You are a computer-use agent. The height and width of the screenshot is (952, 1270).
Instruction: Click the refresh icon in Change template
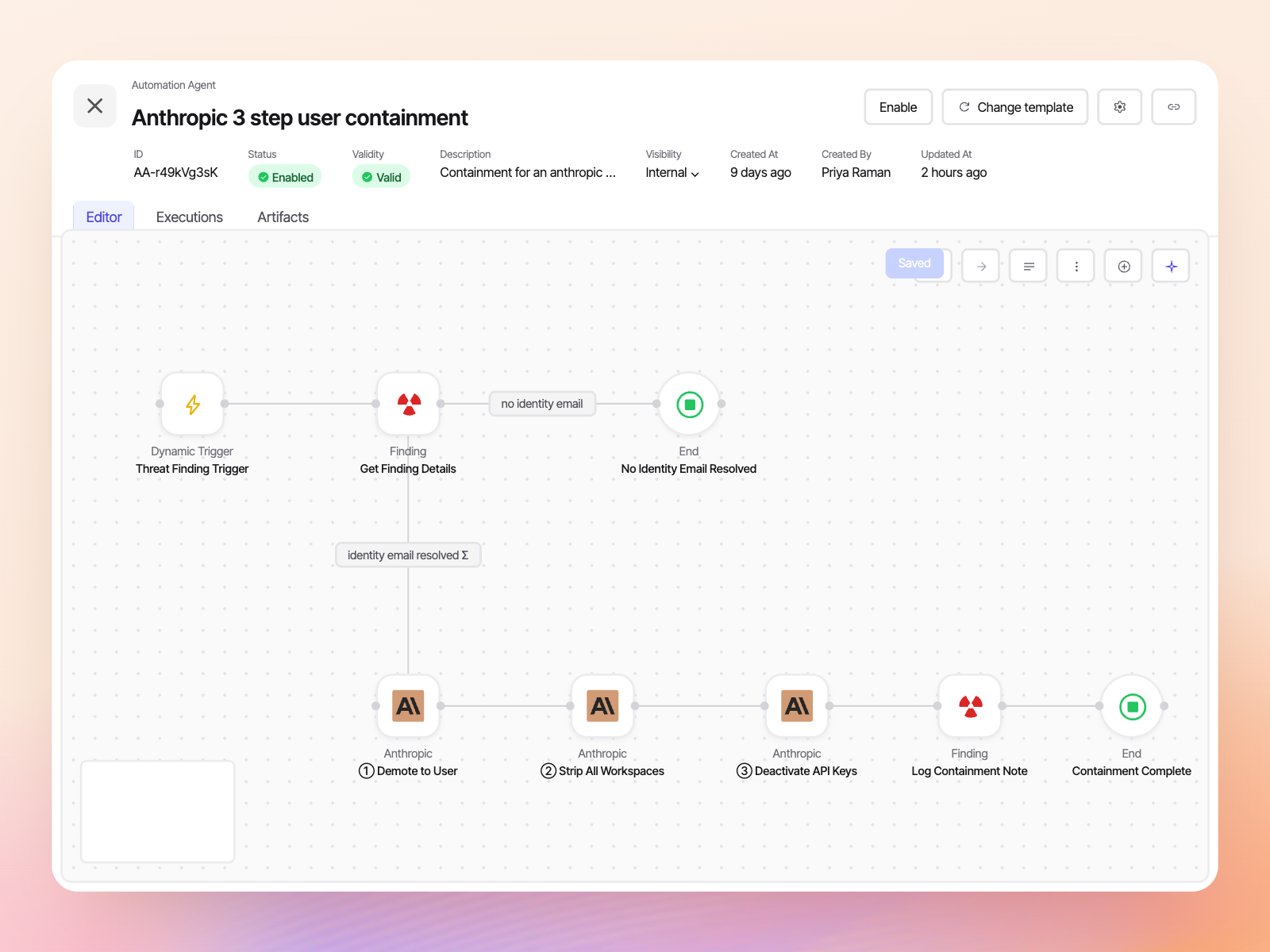[x=964, y=107]
